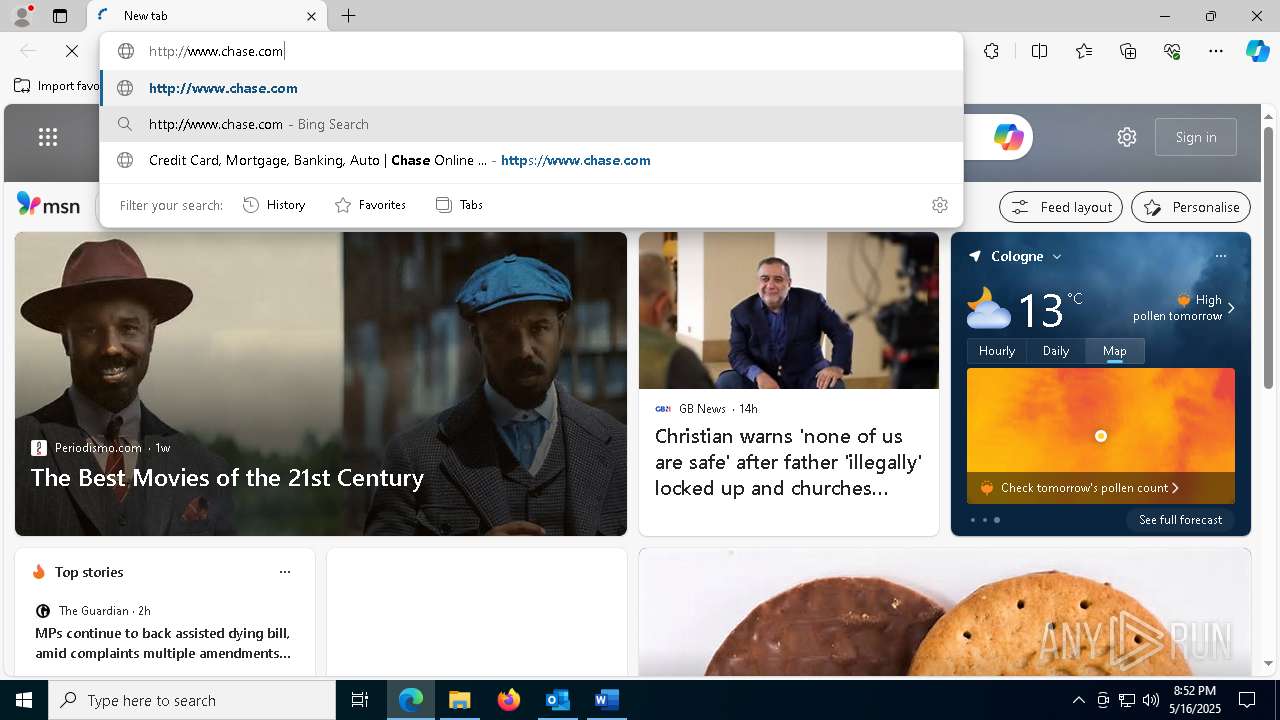The image size is (1280, 720).
Task: Click See full forecast button
Action: coord(1180,520)
